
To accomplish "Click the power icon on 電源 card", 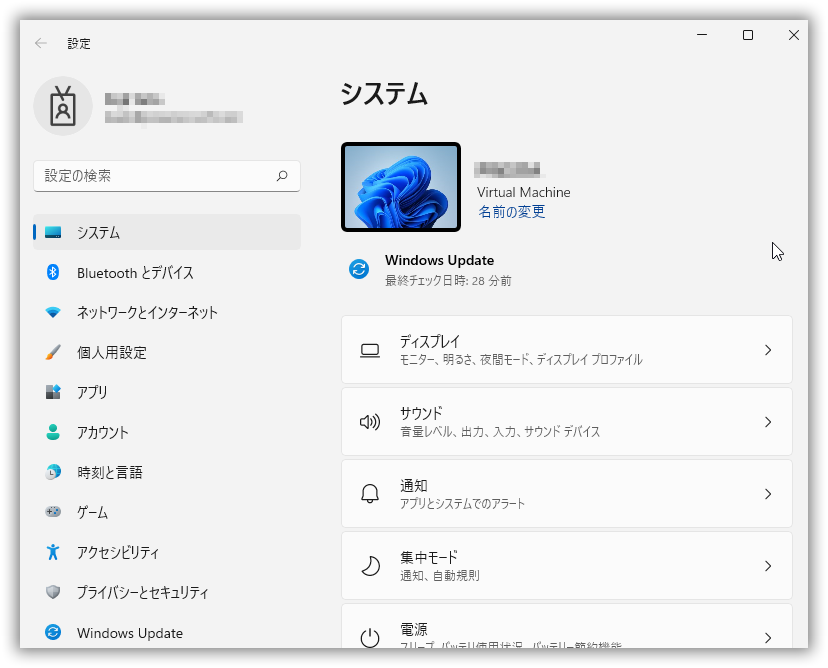I will pyautogui.click(x=370, y=637).
